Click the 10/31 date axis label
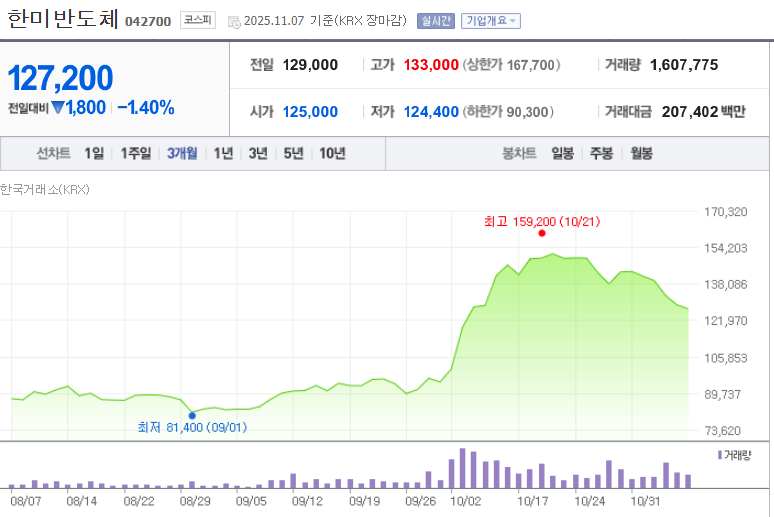The image size is (774, 517). [x=646, y=502]
